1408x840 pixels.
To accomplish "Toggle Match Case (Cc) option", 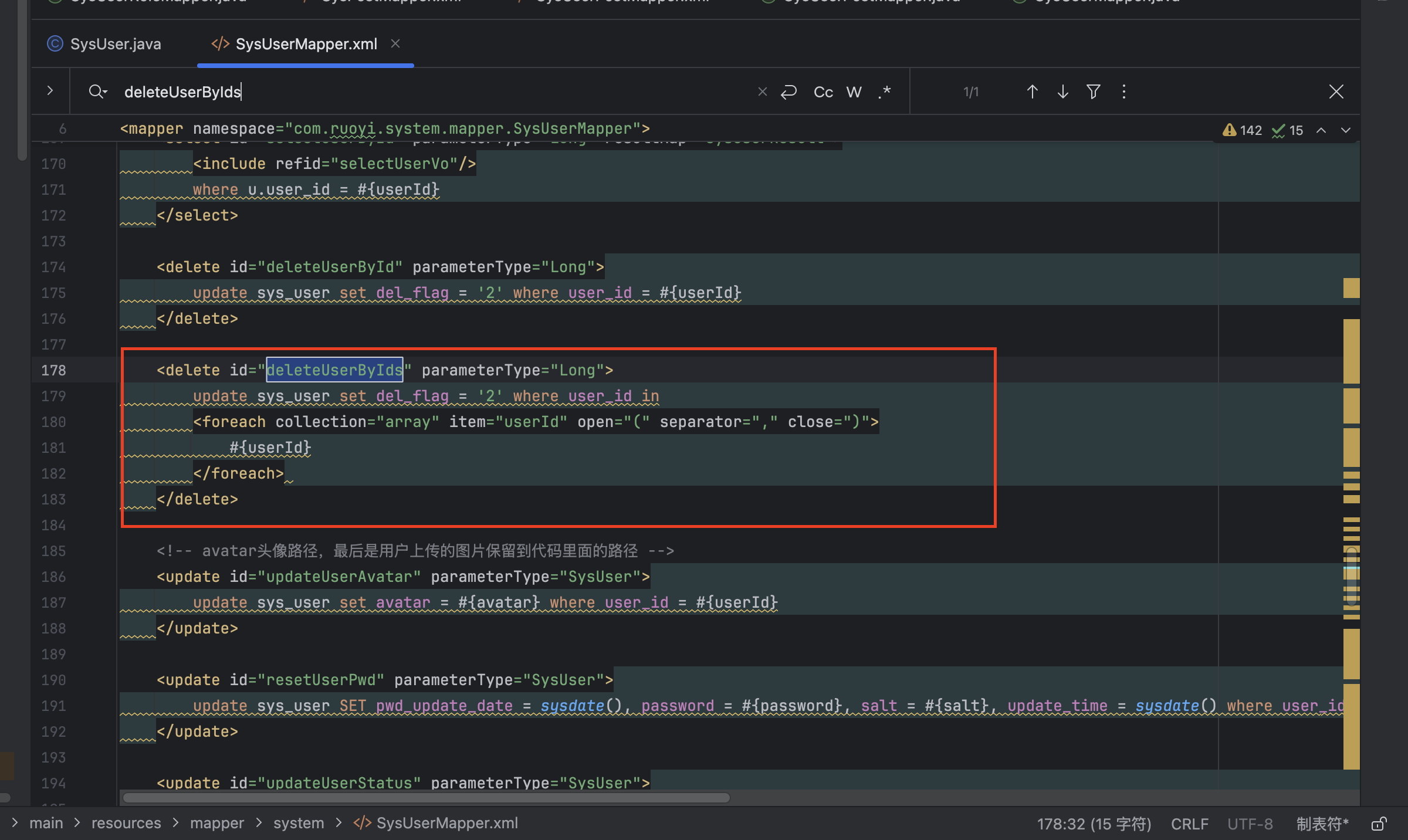I will tap(823, 92).
